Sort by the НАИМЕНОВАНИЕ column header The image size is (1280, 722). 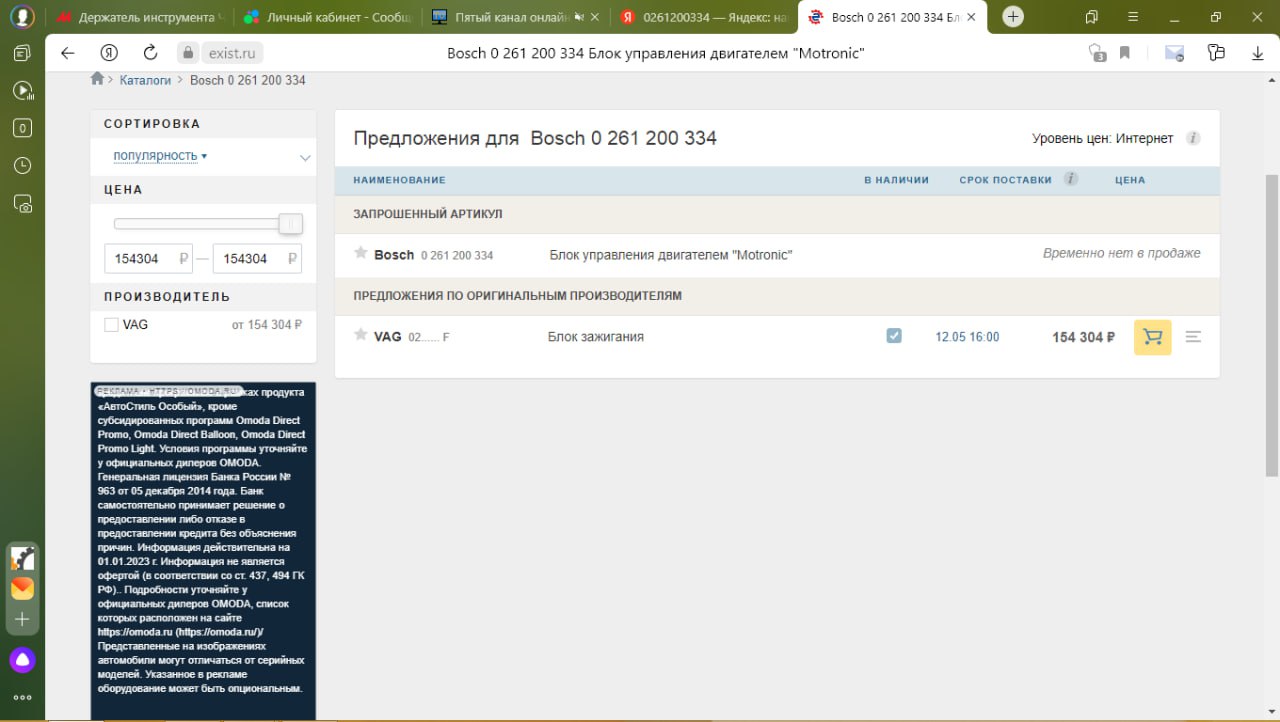(x=399, y=180)
